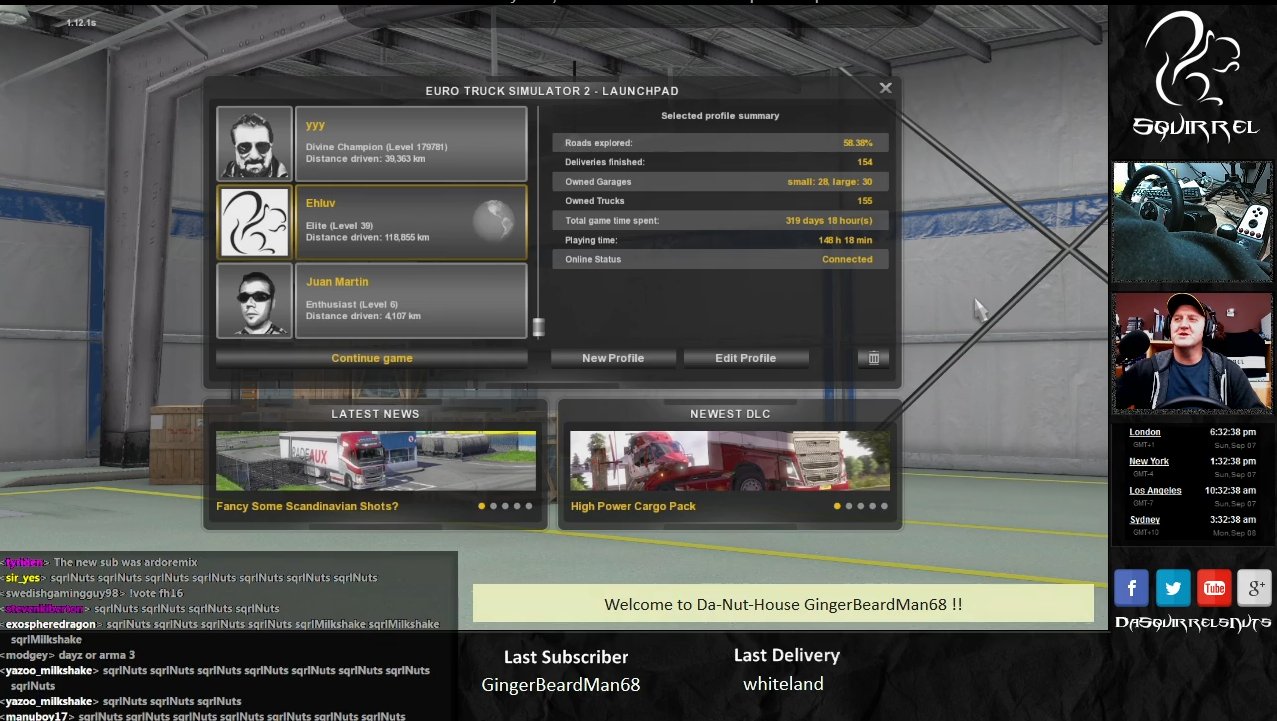Click Playing time 148 h row

tap(719, 240)
